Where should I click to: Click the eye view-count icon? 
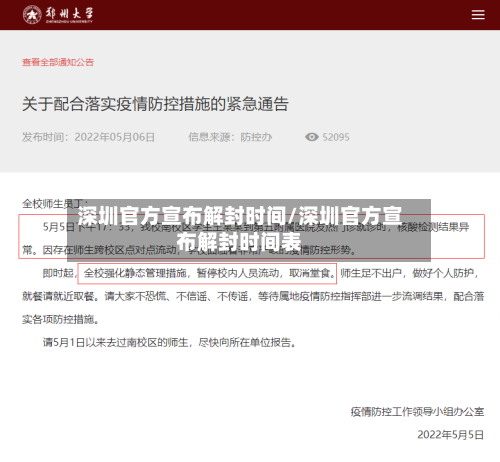[312, 137]
